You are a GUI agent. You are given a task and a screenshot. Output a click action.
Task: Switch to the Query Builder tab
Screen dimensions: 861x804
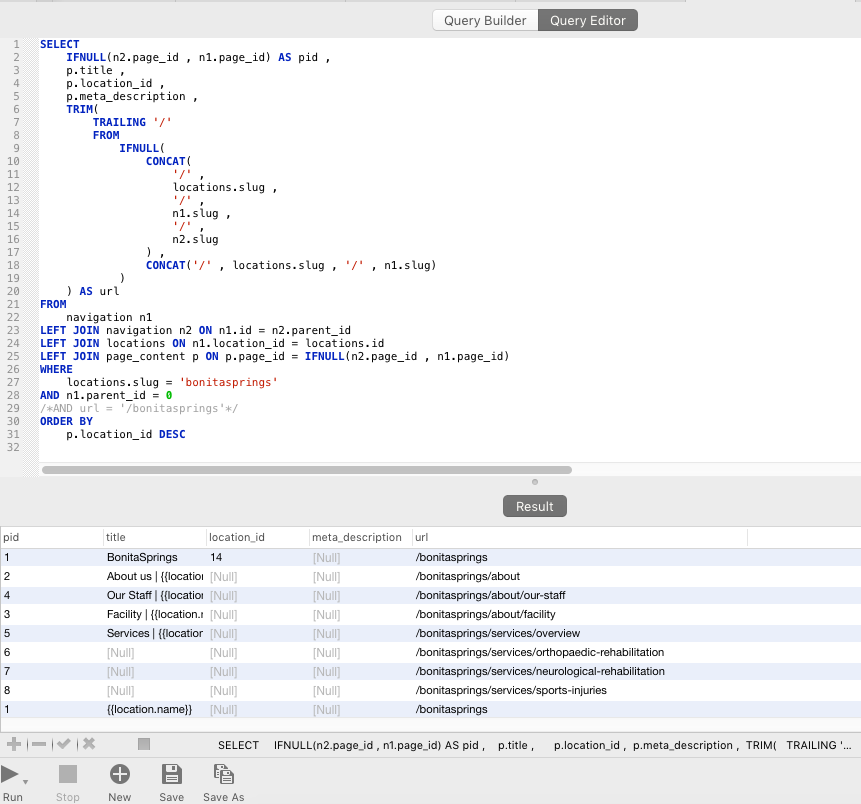[485, 20]
